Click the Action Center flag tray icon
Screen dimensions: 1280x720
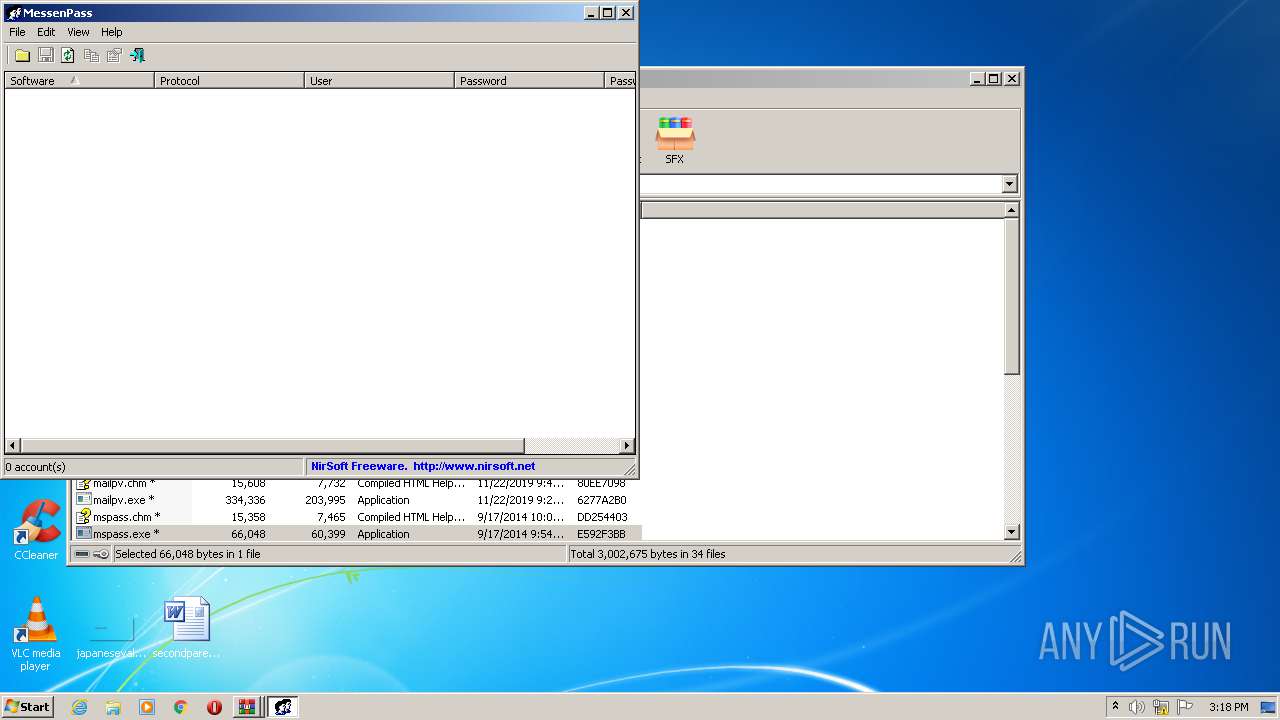[x=1185, y=707]
